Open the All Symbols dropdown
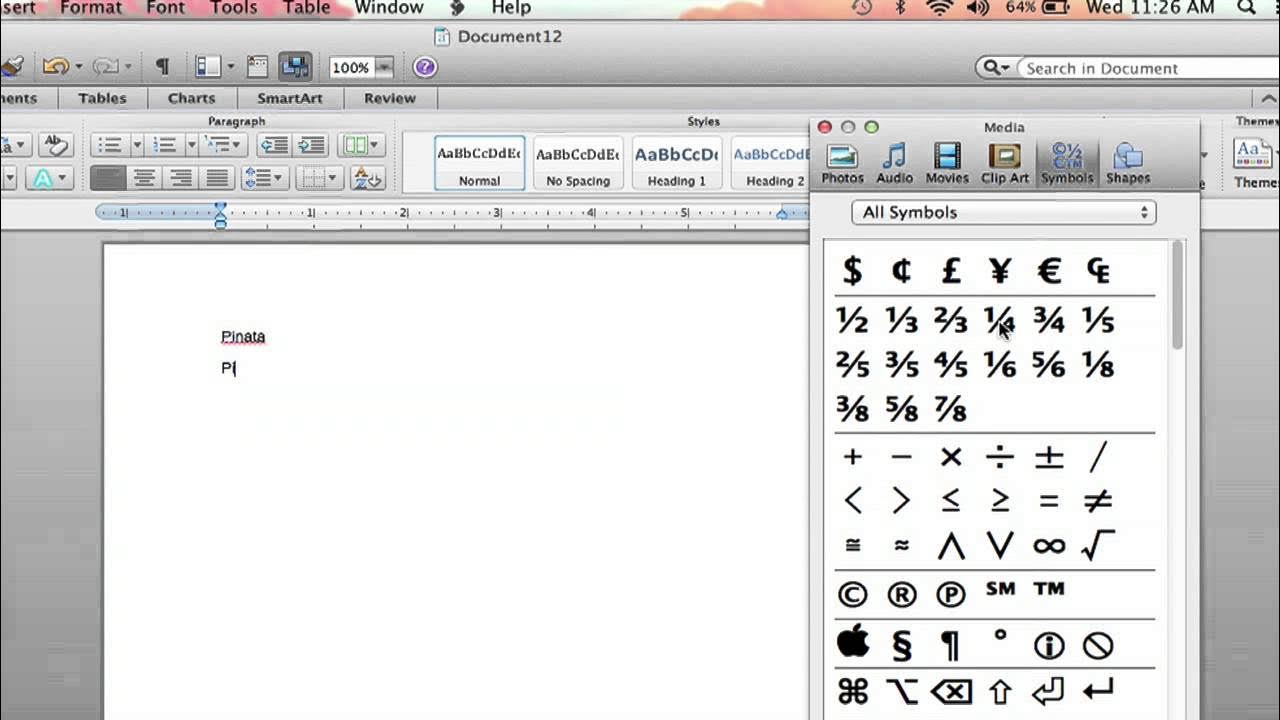 1004,212
